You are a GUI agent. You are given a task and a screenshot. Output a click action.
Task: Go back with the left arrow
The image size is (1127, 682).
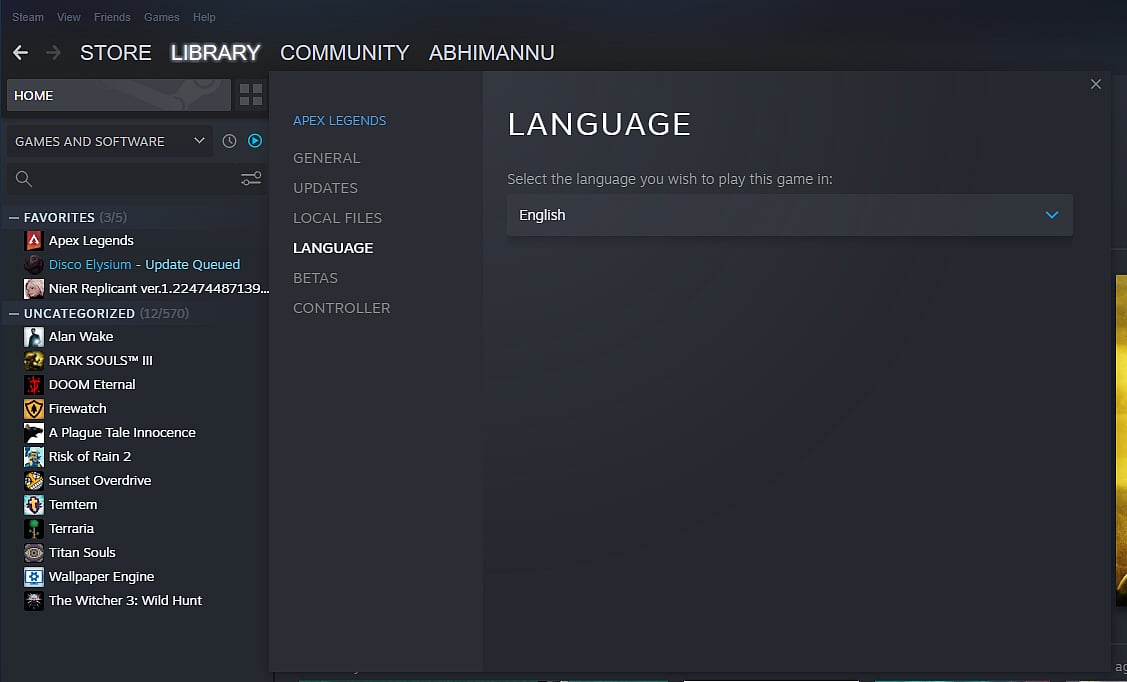point(20,52)
